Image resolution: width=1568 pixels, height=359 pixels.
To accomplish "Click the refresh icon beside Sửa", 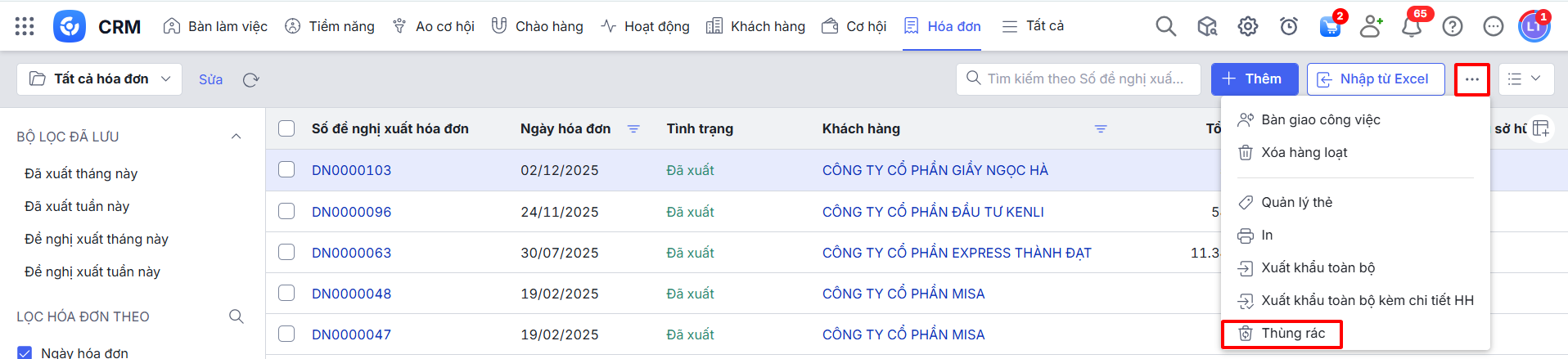I will click(x=251, y=79).
